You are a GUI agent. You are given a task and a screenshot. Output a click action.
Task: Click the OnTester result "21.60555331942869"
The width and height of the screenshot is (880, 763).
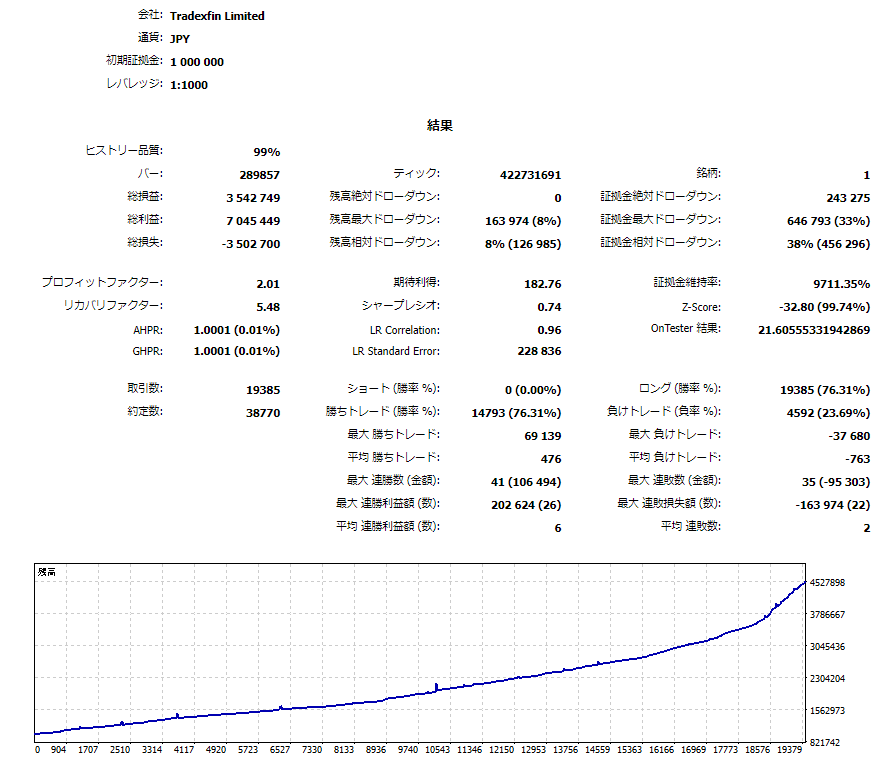[x=814, y=330]
